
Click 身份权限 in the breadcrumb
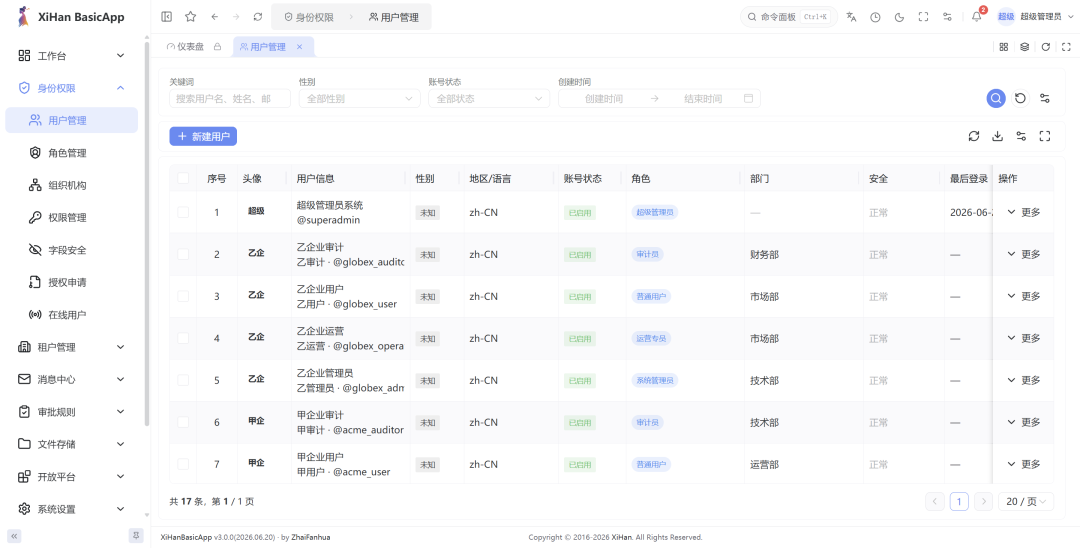tap(309, 17)
